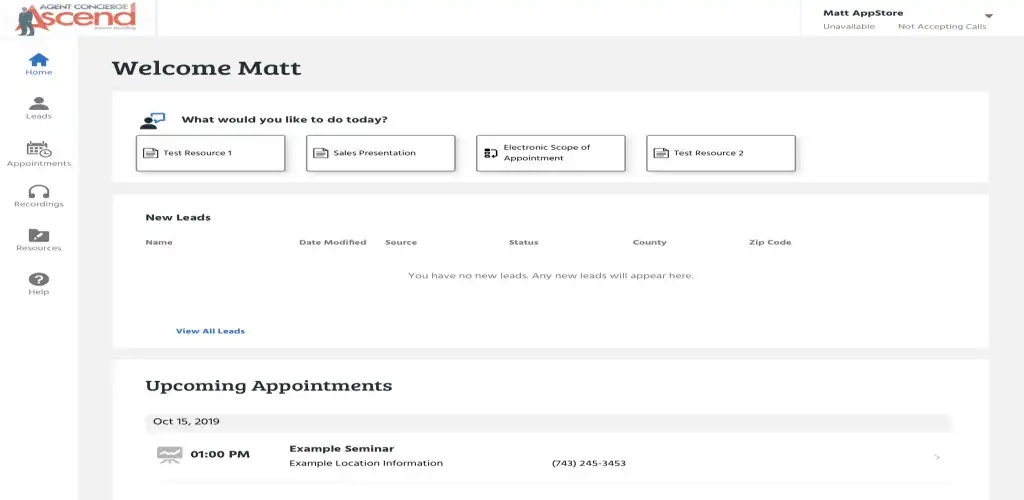The image size is (1024, 500).
Task: Click the Home icon in sidebar
Action: tap(39, 60)
